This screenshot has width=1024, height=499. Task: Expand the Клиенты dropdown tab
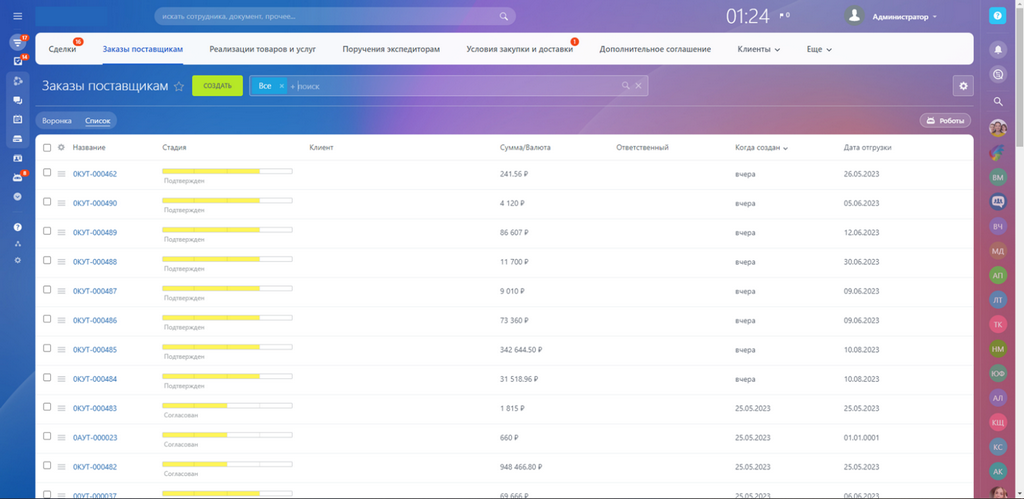coord(758,49)
